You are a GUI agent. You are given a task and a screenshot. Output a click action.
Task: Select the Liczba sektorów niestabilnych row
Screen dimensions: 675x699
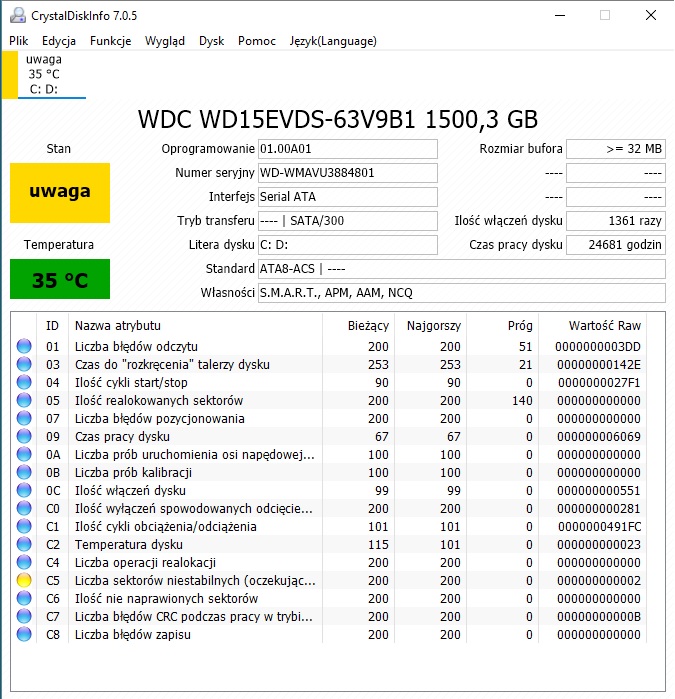(x=329, y=580)
